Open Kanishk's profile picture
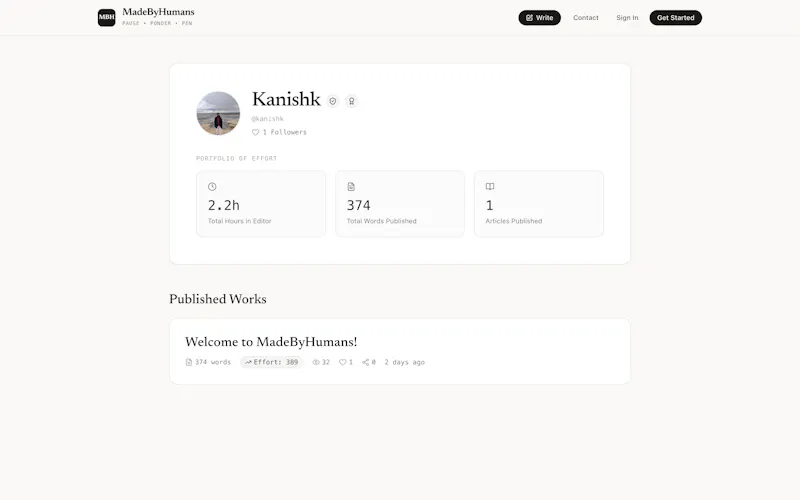Viewport: 800px width, 500px height. coord(218,113)
